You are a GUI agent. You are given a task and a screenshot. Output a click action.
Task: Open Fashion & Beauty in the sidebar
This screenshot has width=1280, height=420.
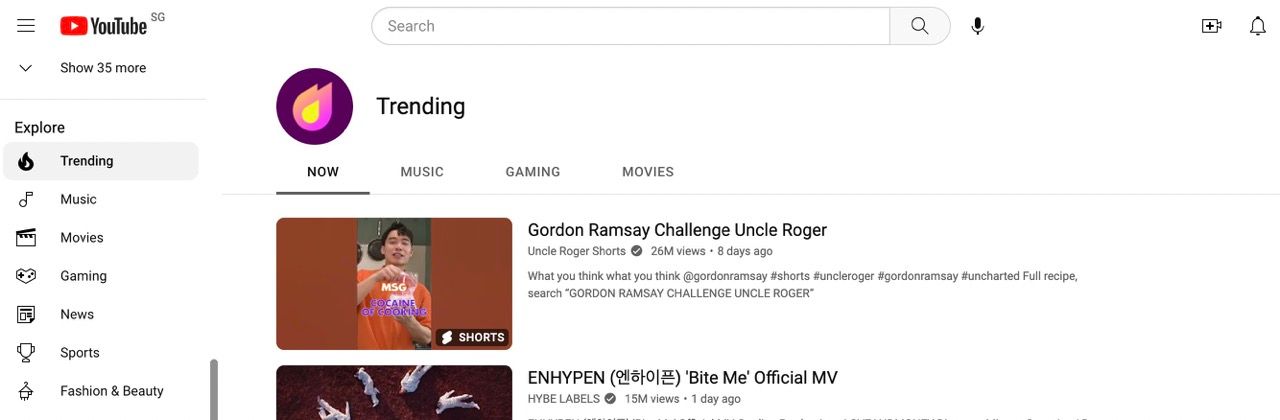[101, 391]
